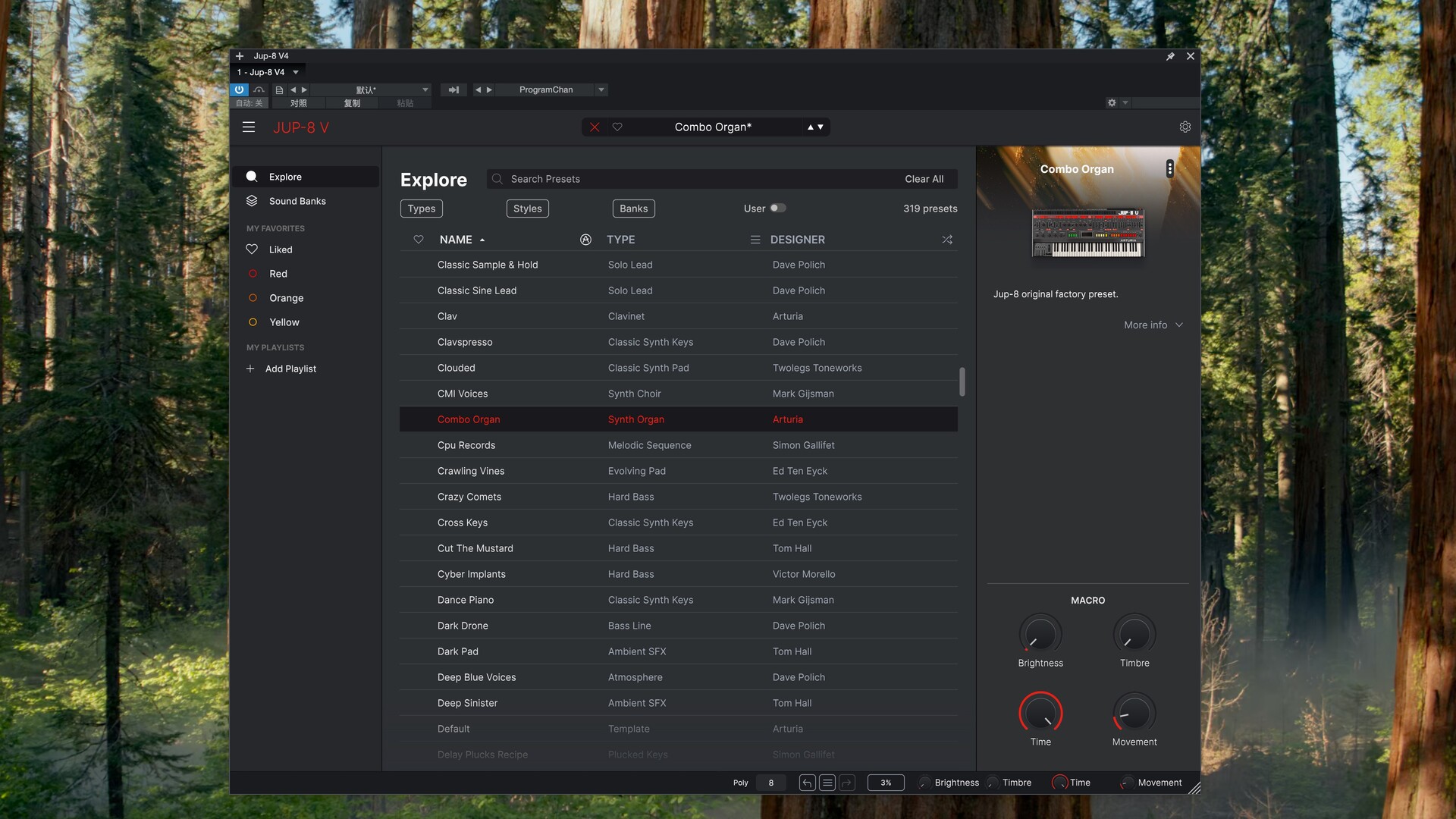The width and height of the screenshot is (1456, 819).
Task: Click next program arrow before ProgramChan
Action: tap(489, 89)
